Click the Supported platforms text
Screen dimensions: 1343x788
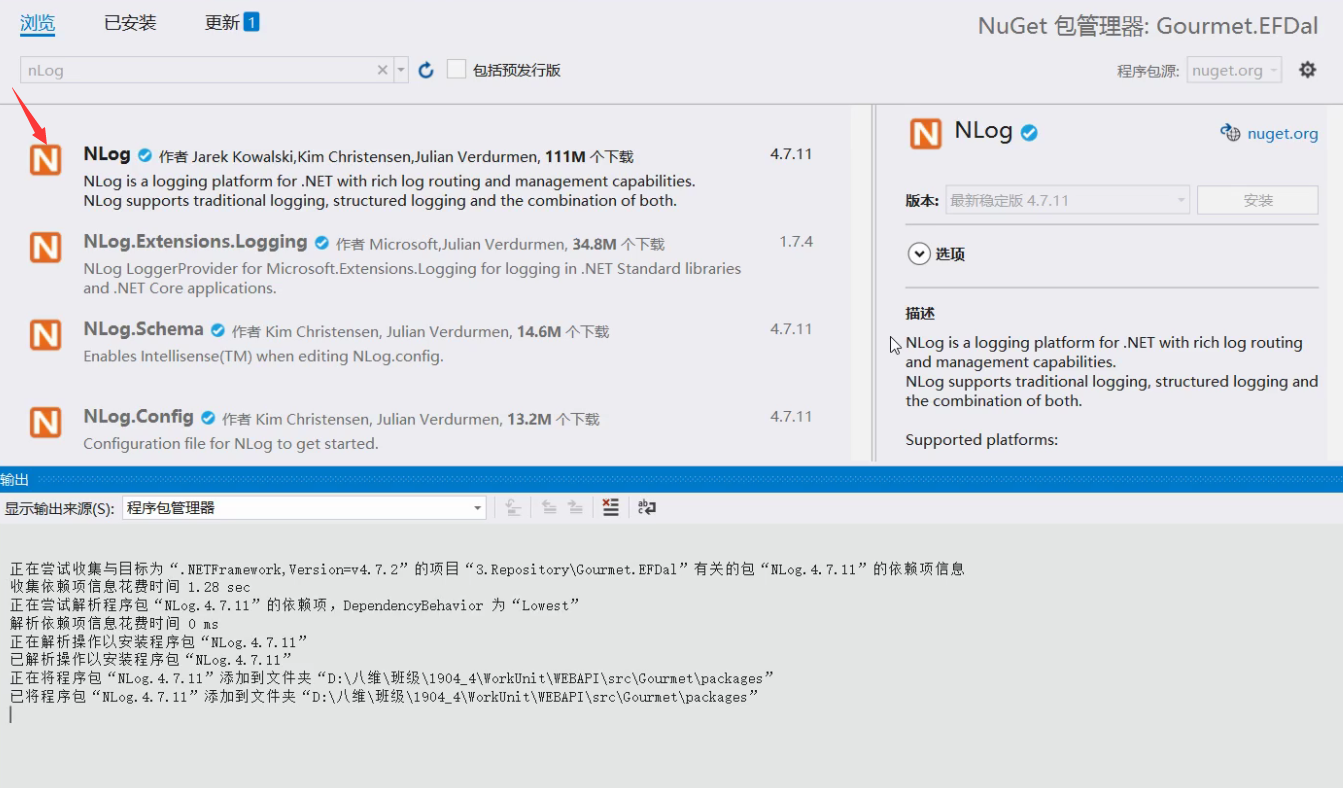click(981, 440)
